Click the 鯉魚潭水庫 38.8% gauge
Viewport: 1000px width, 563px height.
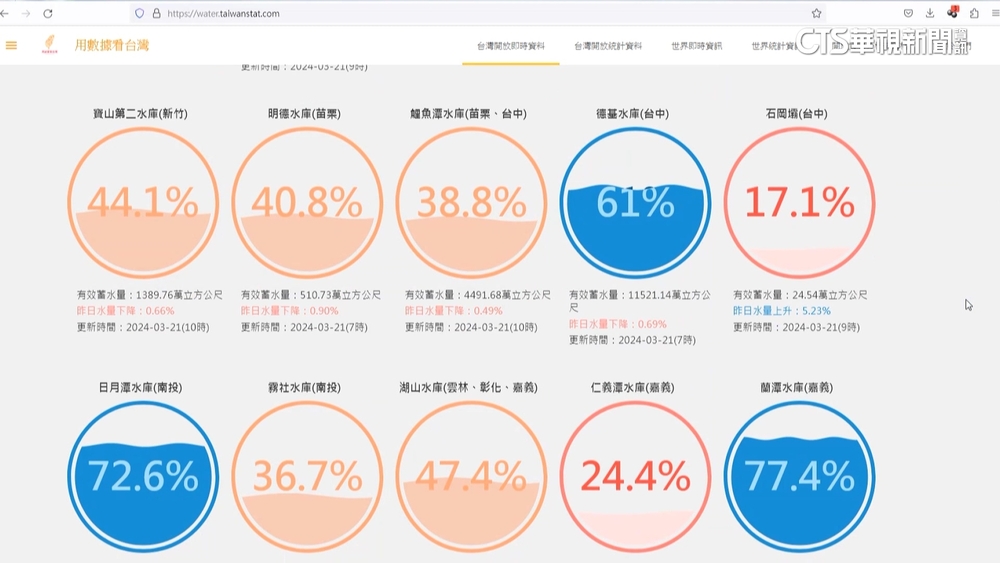(471, 203)
